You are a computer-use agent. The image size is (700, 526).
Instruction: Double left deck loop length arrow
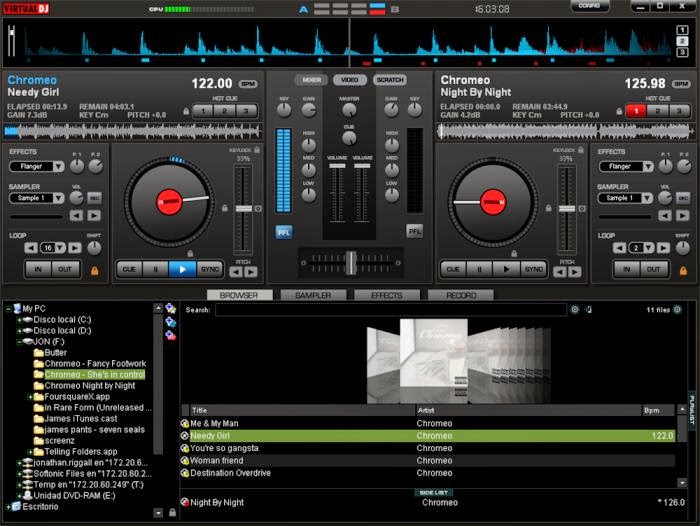(75, 247)
